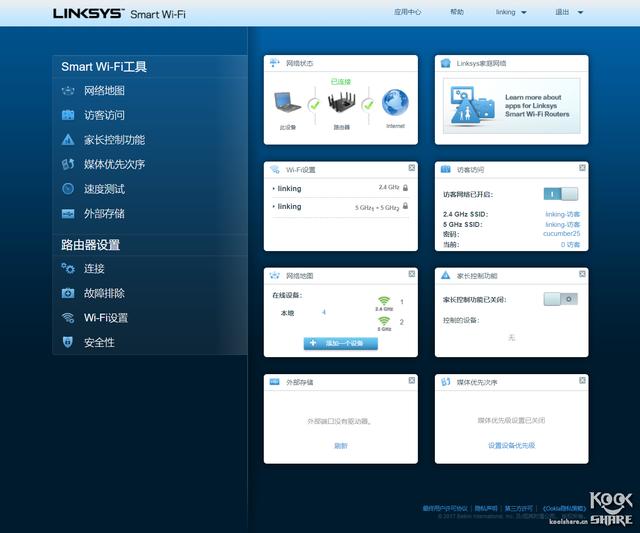Click the 速度测试 gauge icon

point(68,189)
